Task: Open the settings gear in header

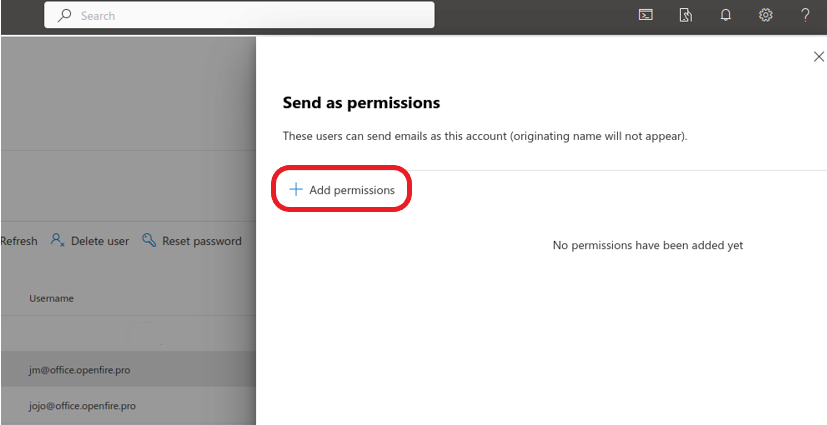Action: coord(766,15)
